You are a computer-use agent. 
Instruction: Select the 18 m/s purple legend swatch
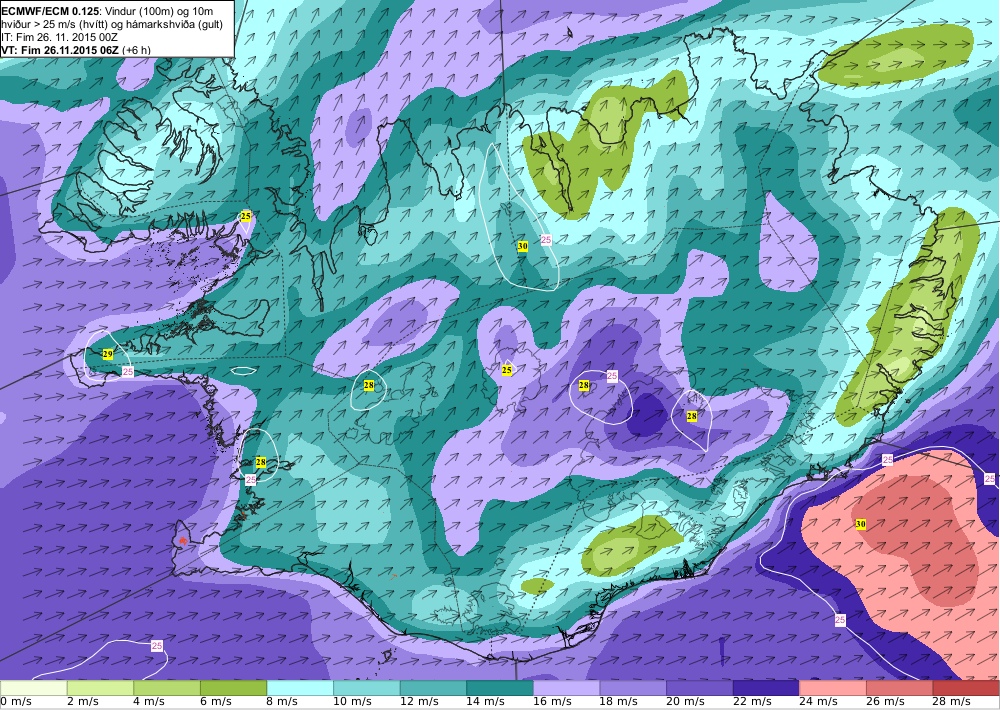633,688
